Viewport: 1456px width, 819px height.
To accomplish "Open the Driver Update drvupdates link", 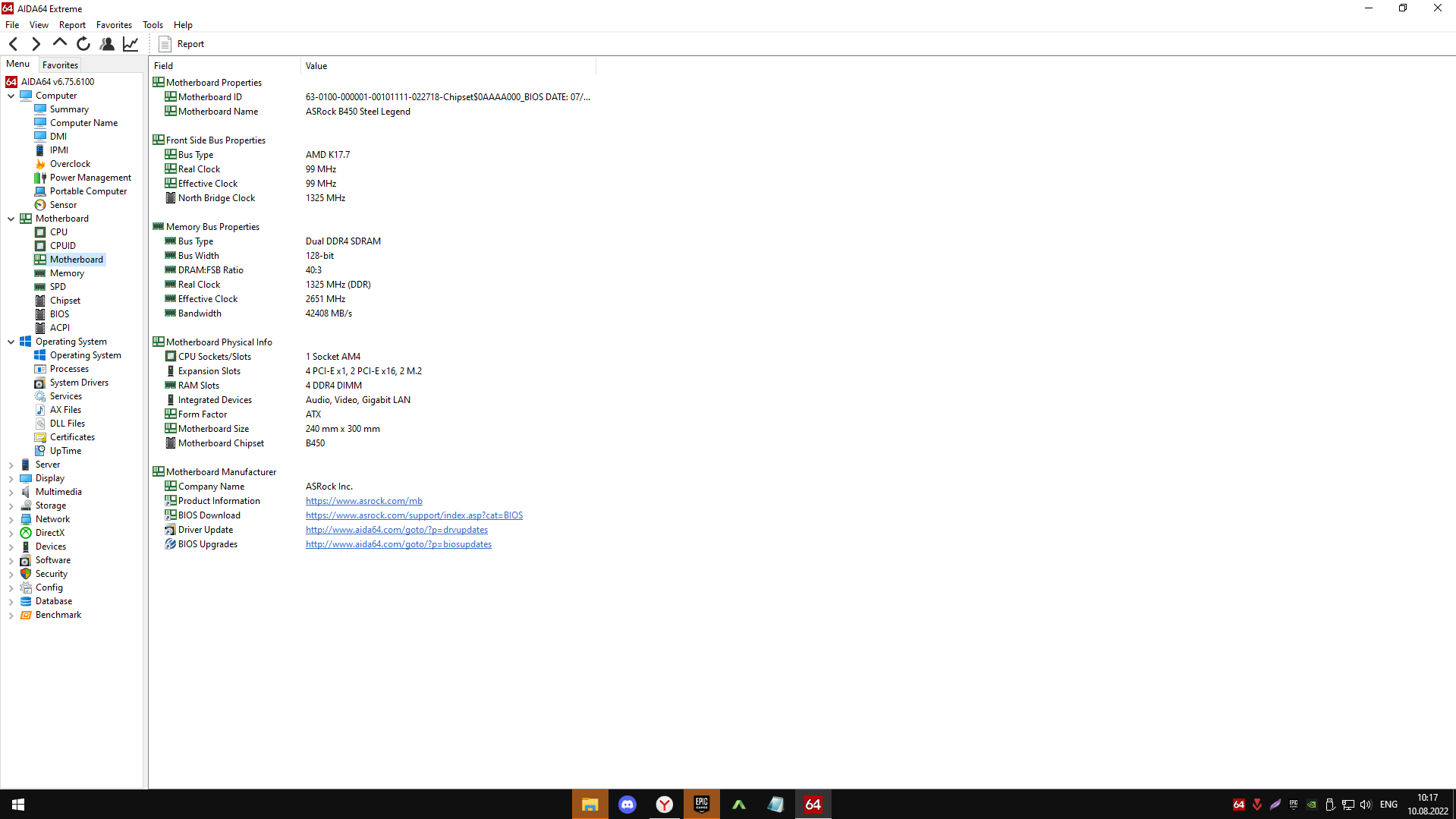I will click(397, 530).
